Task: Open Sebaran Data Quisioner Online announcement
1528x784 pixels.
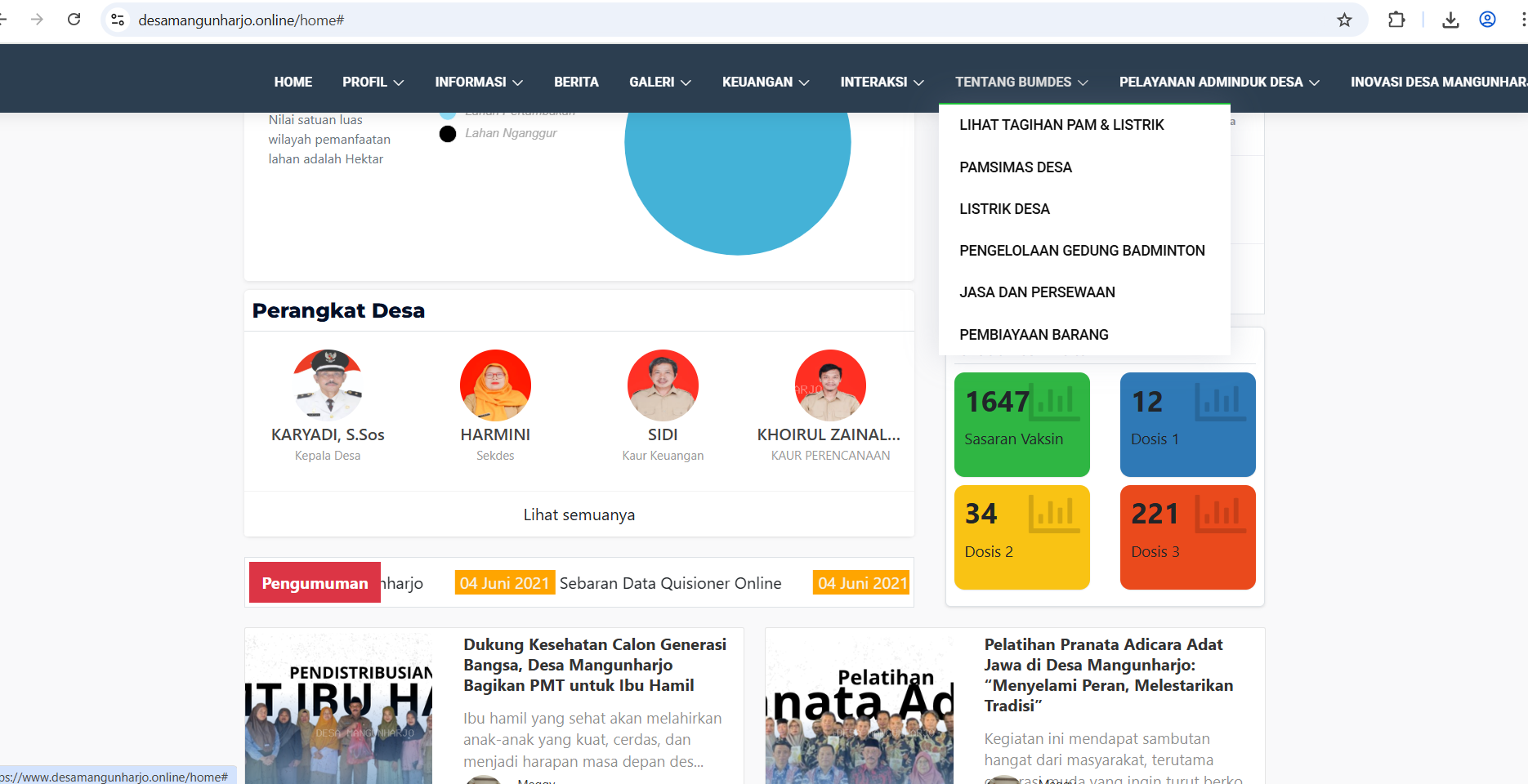Action: [670, 583]
